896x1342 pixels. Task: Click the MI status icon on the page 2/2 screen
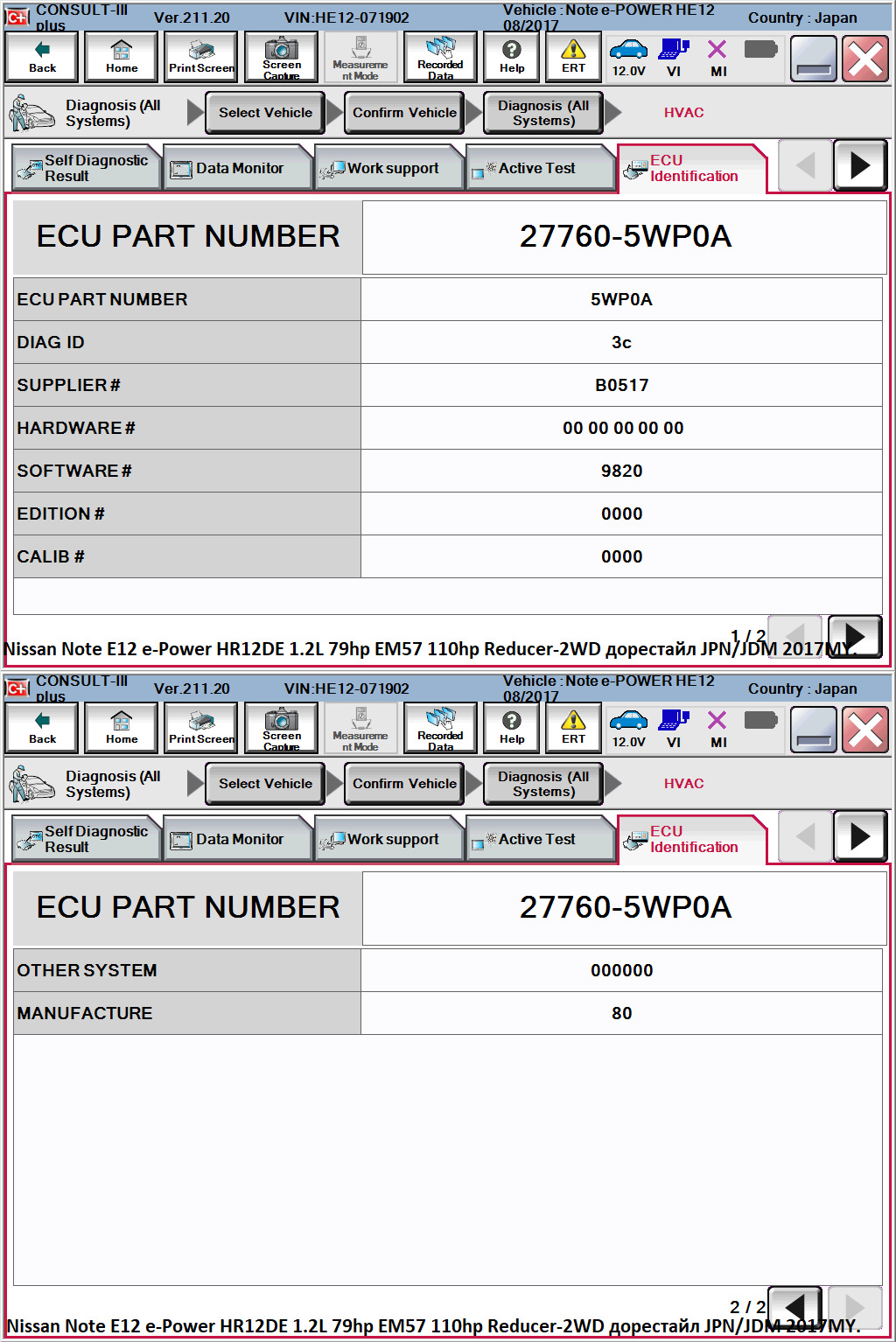(x=717, y=729)
